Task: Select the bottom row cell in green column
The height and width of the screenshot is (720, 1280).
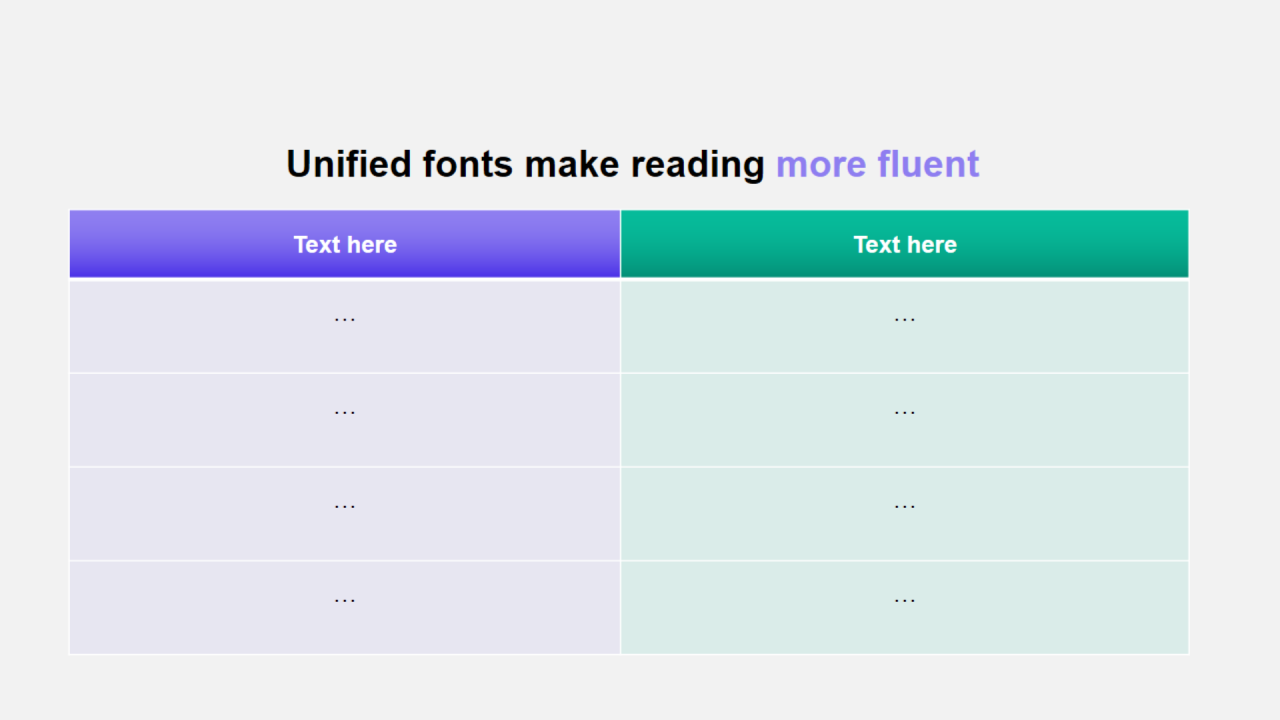Action: [x=904, y=608]
